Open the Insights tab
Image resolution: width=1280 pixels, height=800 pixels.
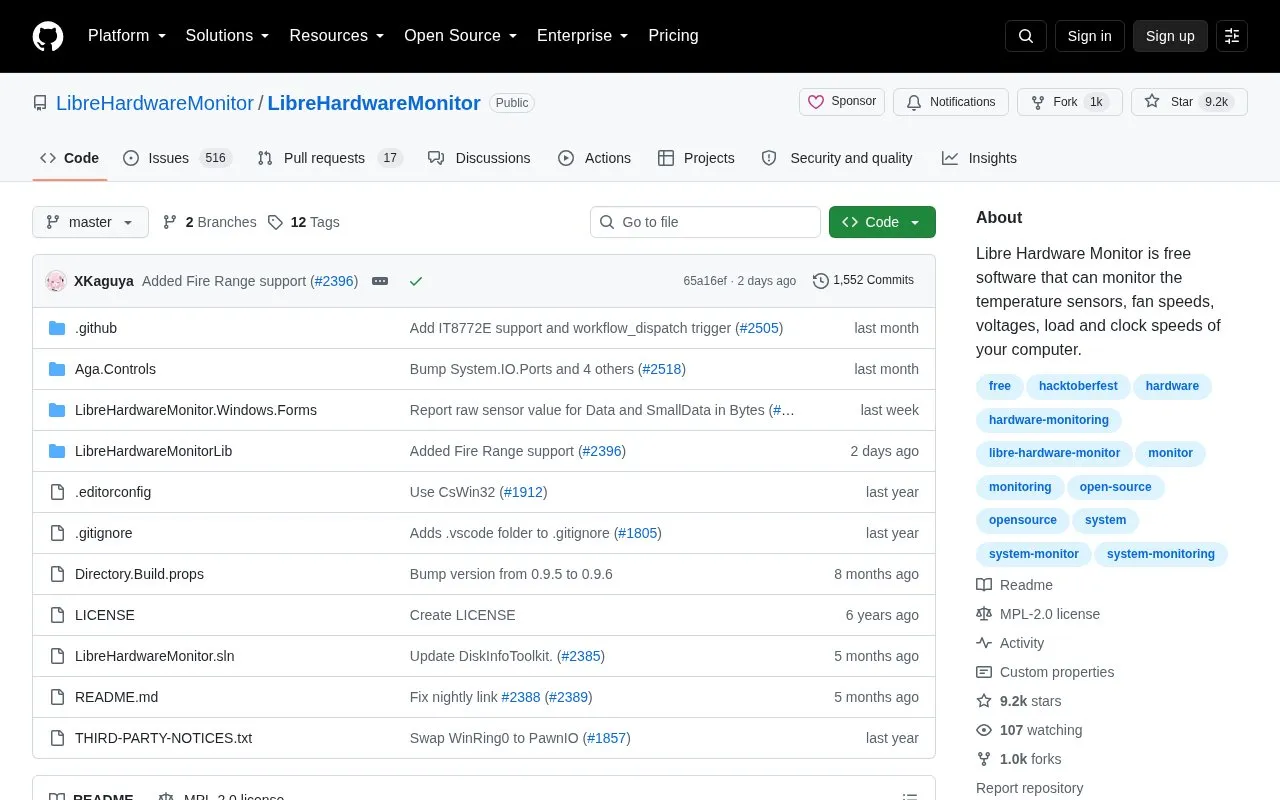point(979,158)
